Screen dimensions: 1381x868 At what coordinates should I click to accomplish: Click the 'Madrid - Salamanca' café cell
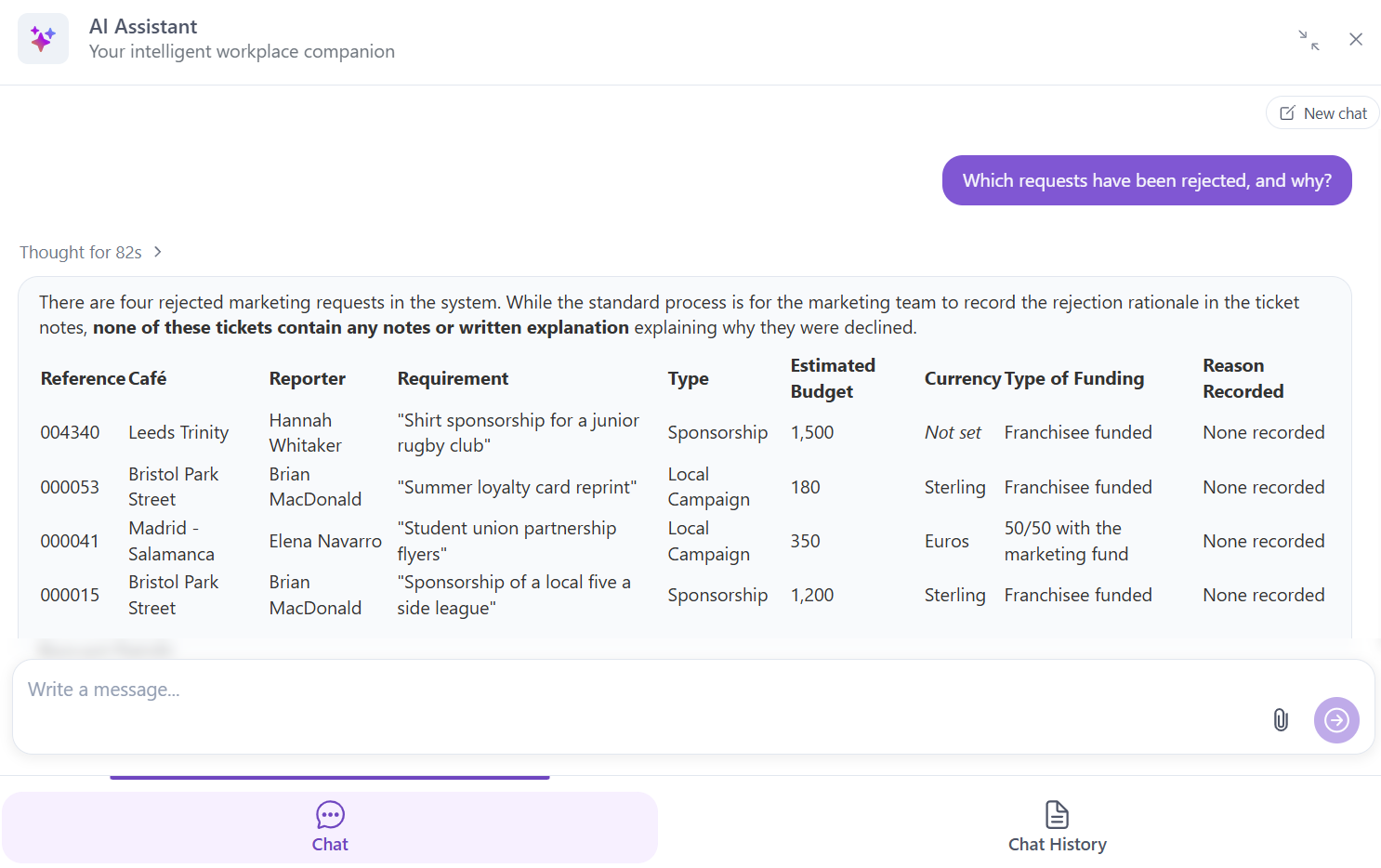point(172,541)
